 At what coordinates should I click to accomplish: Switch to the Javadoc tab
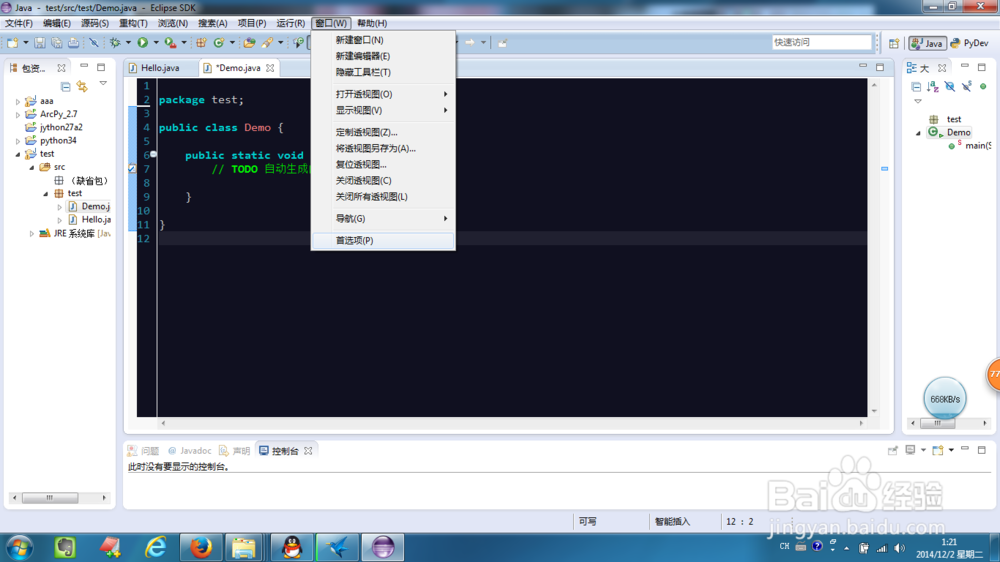point(189,450)
